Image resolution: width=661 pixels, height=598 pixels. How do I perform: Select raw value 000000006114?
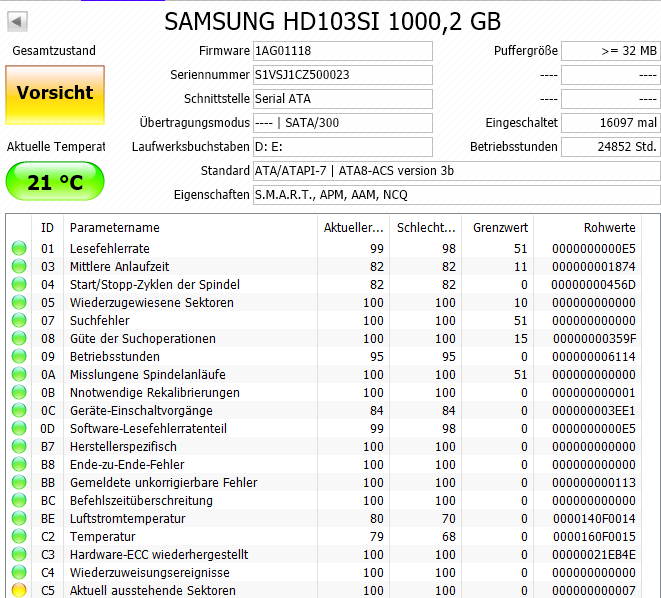click(594, 357)
